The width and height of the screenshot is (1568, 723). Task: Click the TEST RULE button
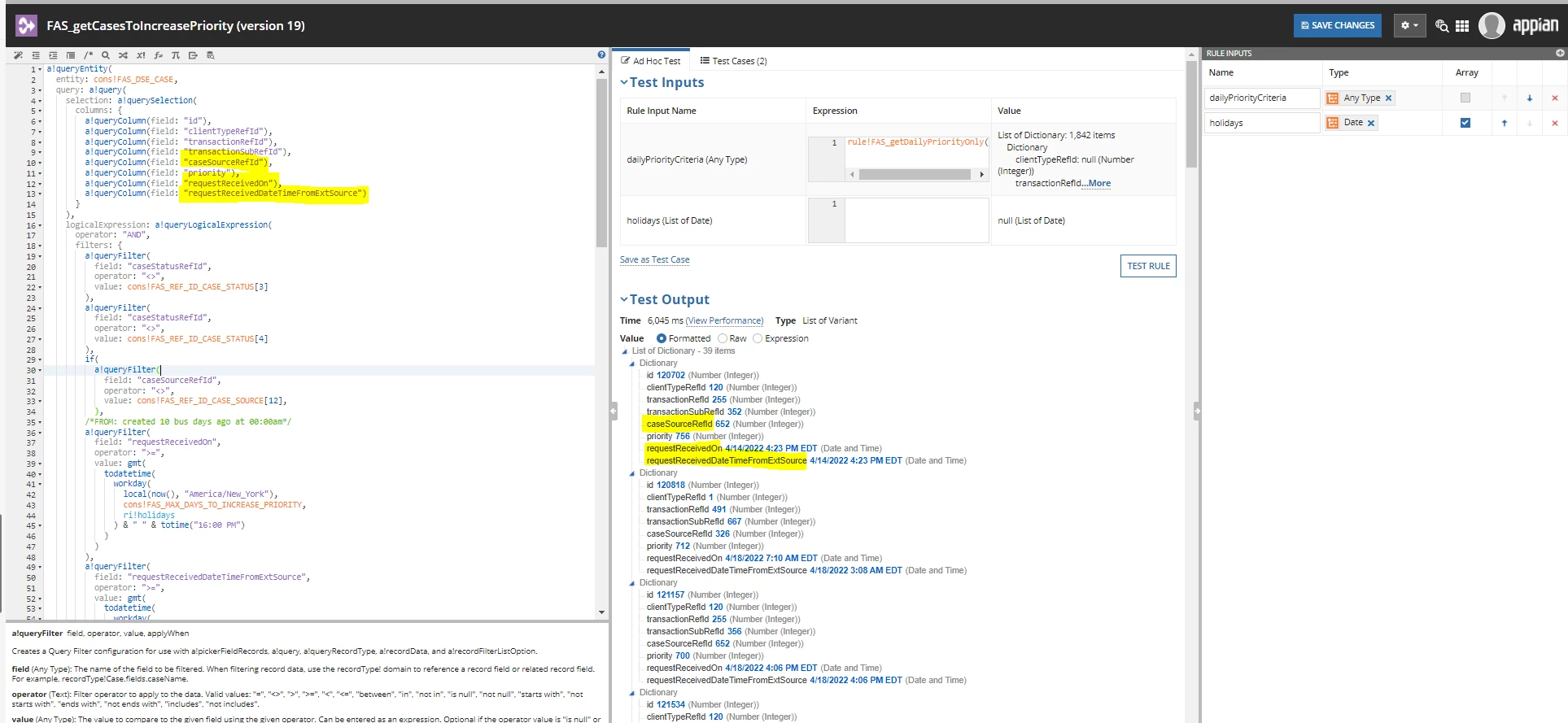[1148, 266]
